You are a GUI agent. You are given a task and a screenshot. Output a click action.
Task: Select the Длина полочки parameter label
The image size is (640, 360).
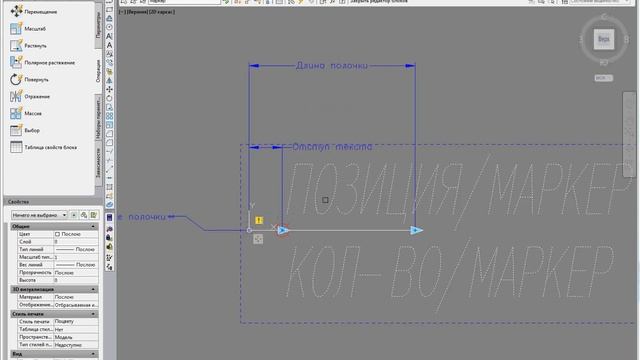tap(331, 66)
